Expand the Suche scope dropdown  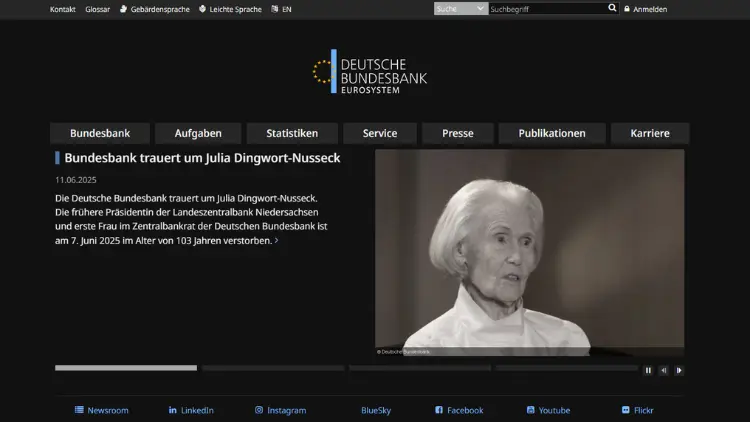[x=461, y=9]
